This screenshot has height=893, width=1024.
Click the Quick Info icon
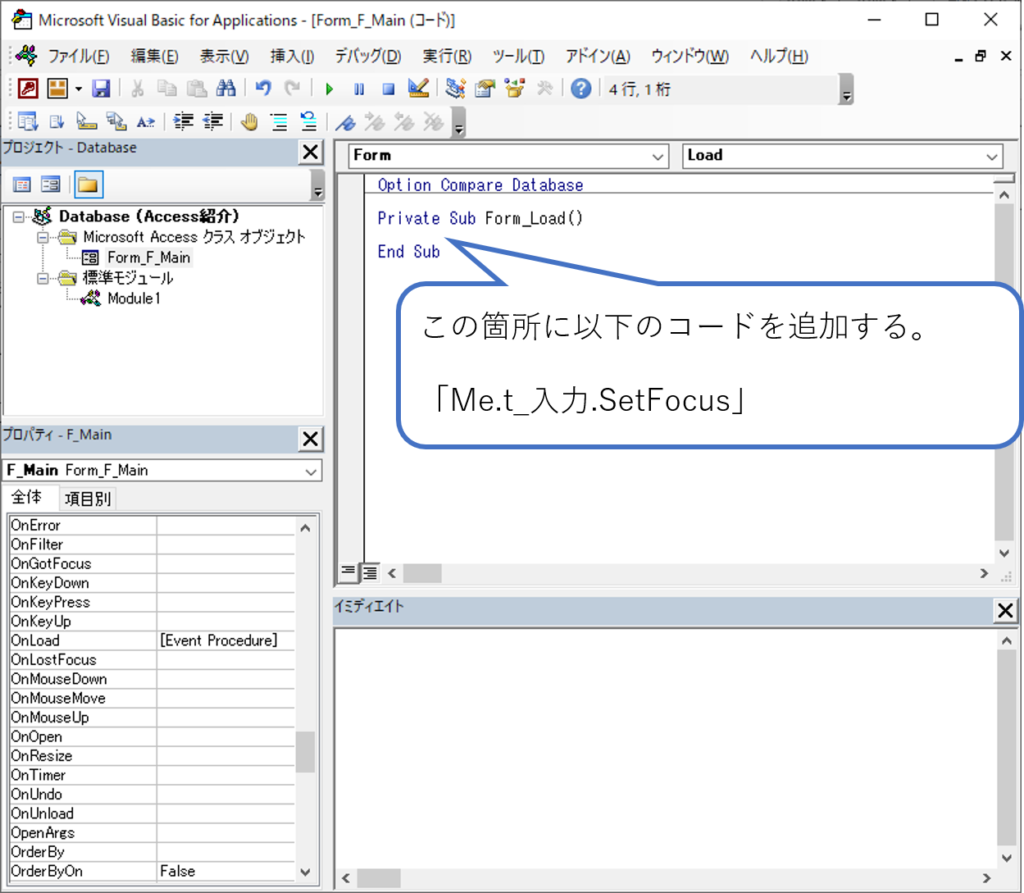tap(86, 122)
